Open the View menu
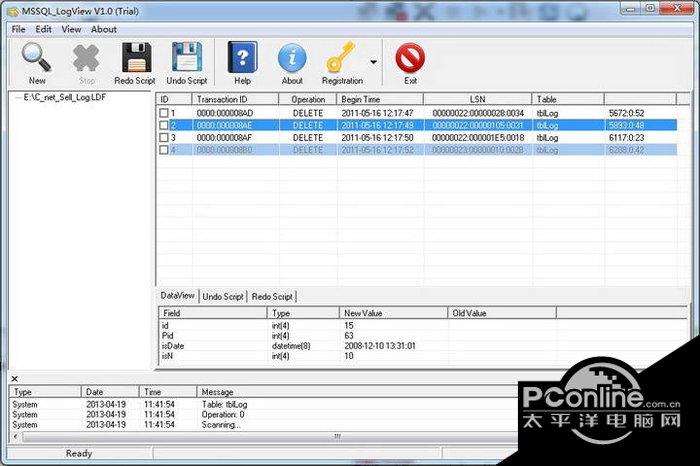The width and height of the screenshot is (700, 466). pos(71,29)
